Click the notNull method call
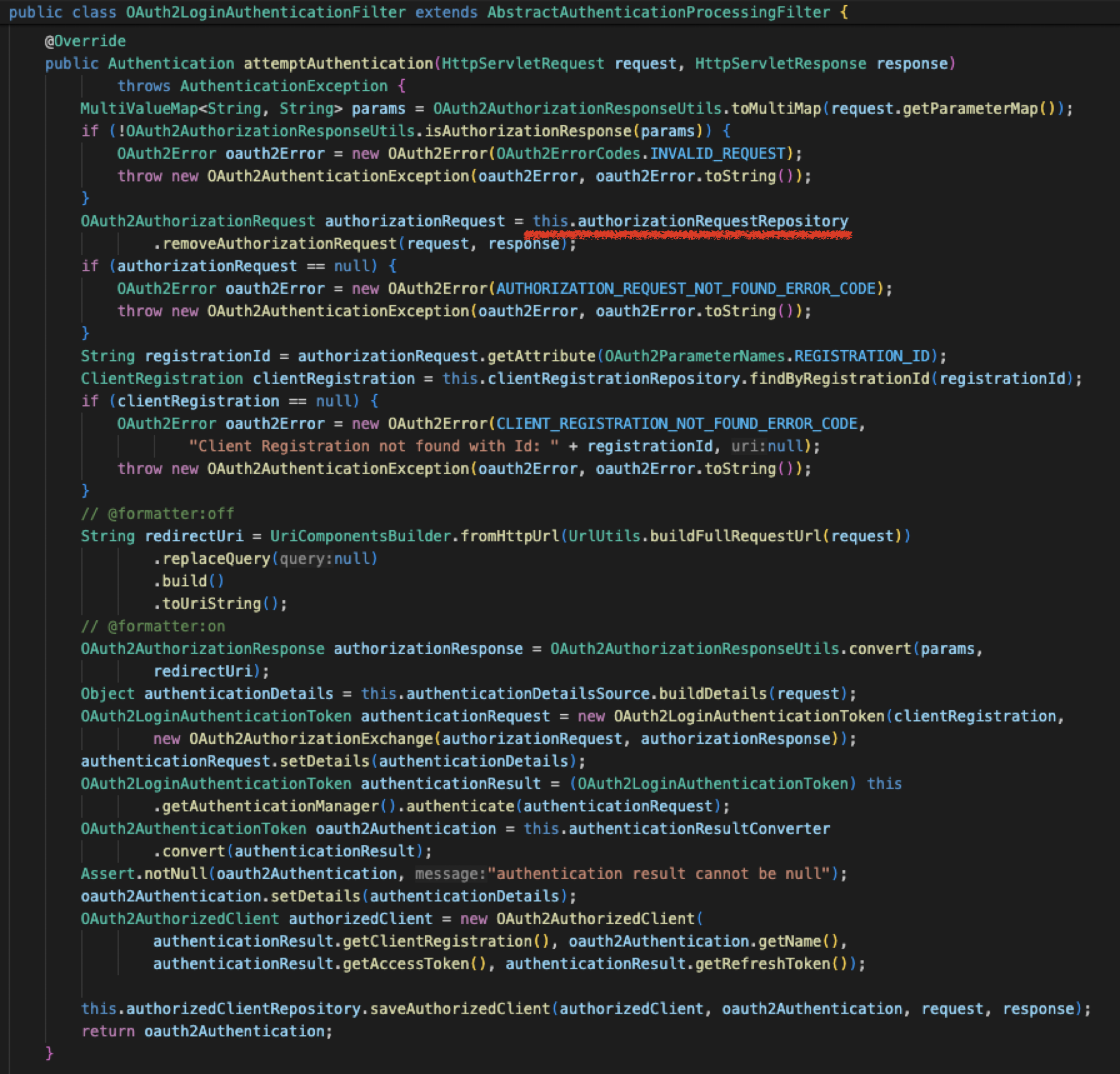 click(x=175, y=874)
